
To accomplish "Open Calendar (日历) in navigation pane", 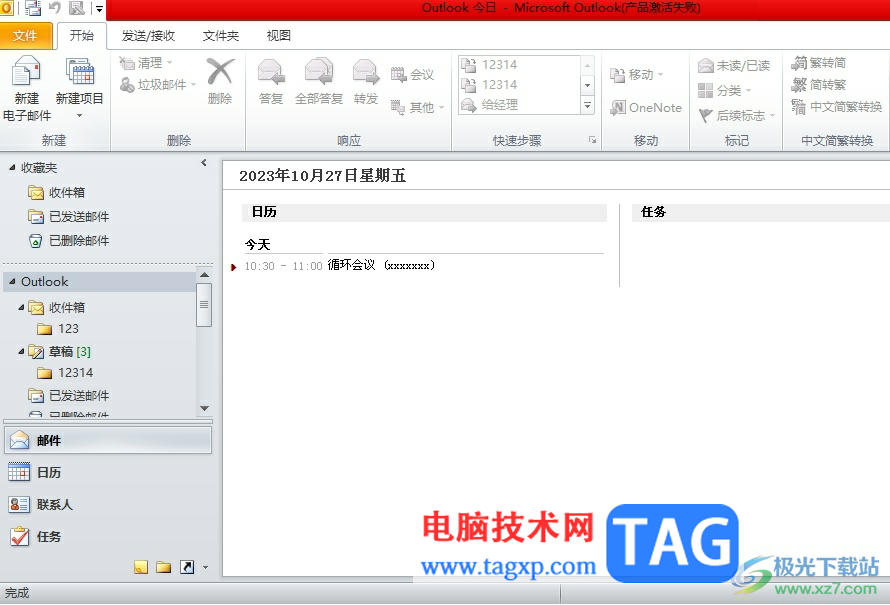I will click(108, 472).
